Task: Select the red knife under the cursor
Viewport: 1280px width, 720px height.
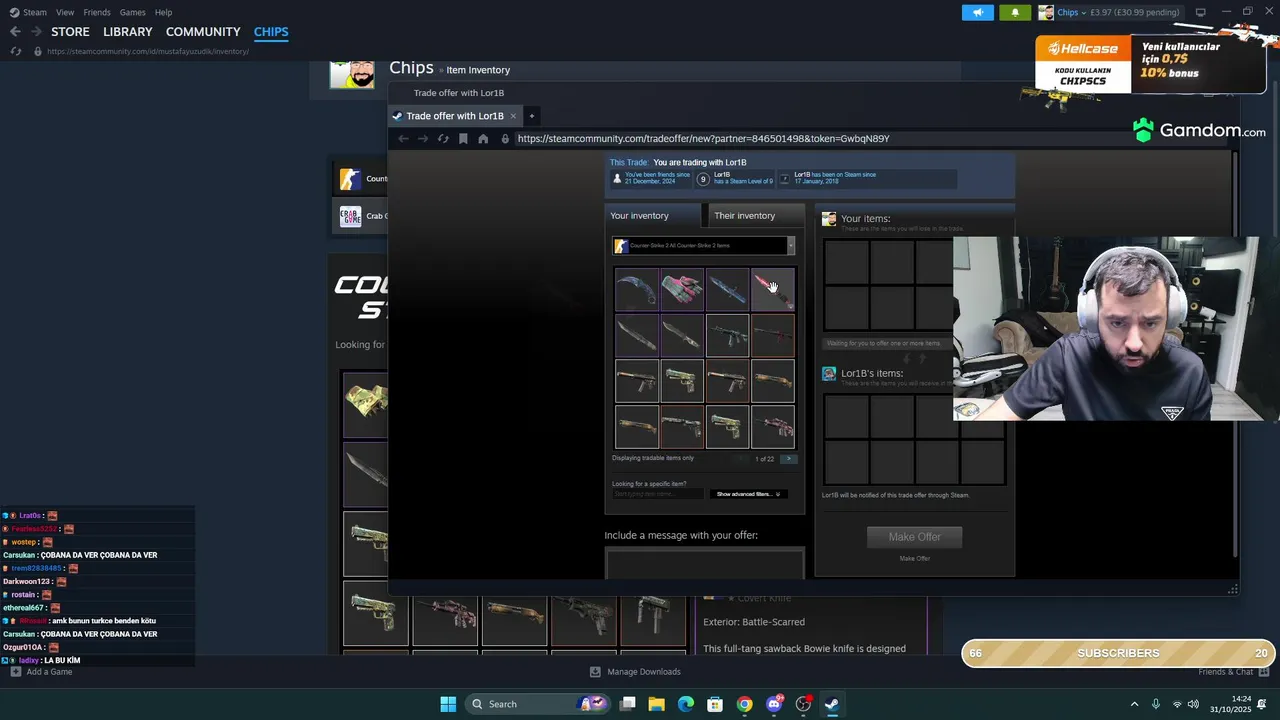Action: pyautogui.click(x=773, y=290)
